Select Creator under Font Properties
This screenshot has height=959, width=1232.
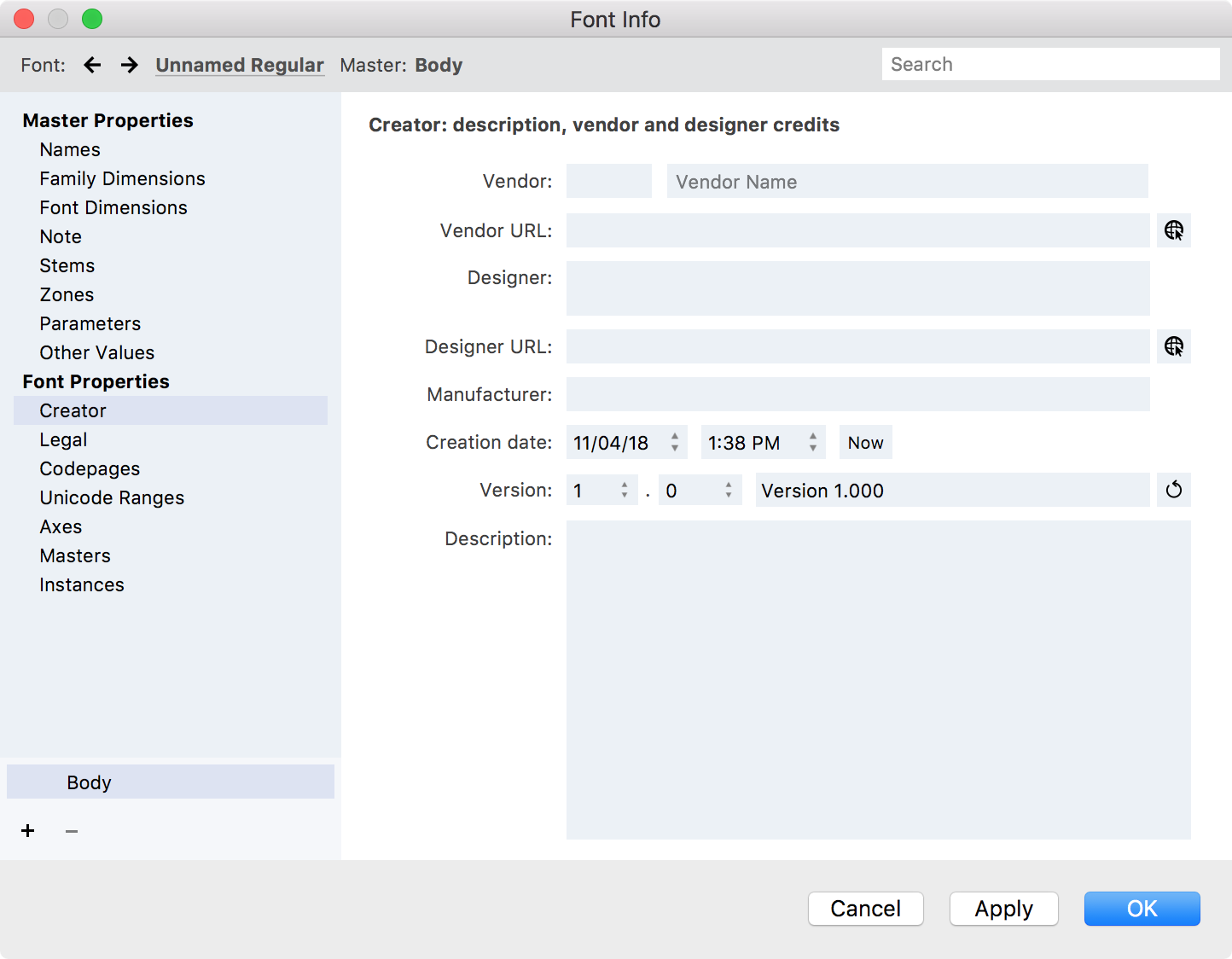(171, 410)
